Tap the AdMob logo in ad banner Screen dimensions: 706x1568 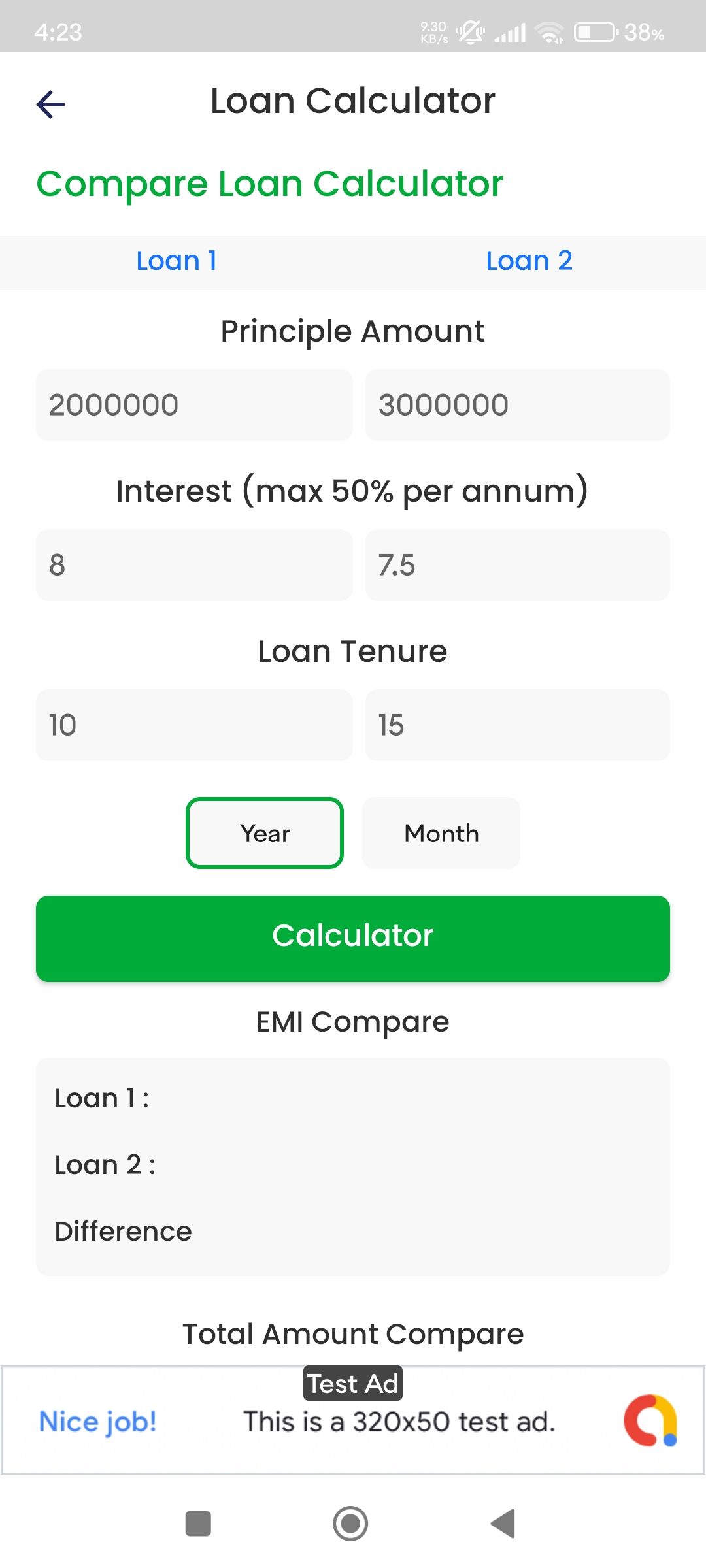click(650, 1420)
